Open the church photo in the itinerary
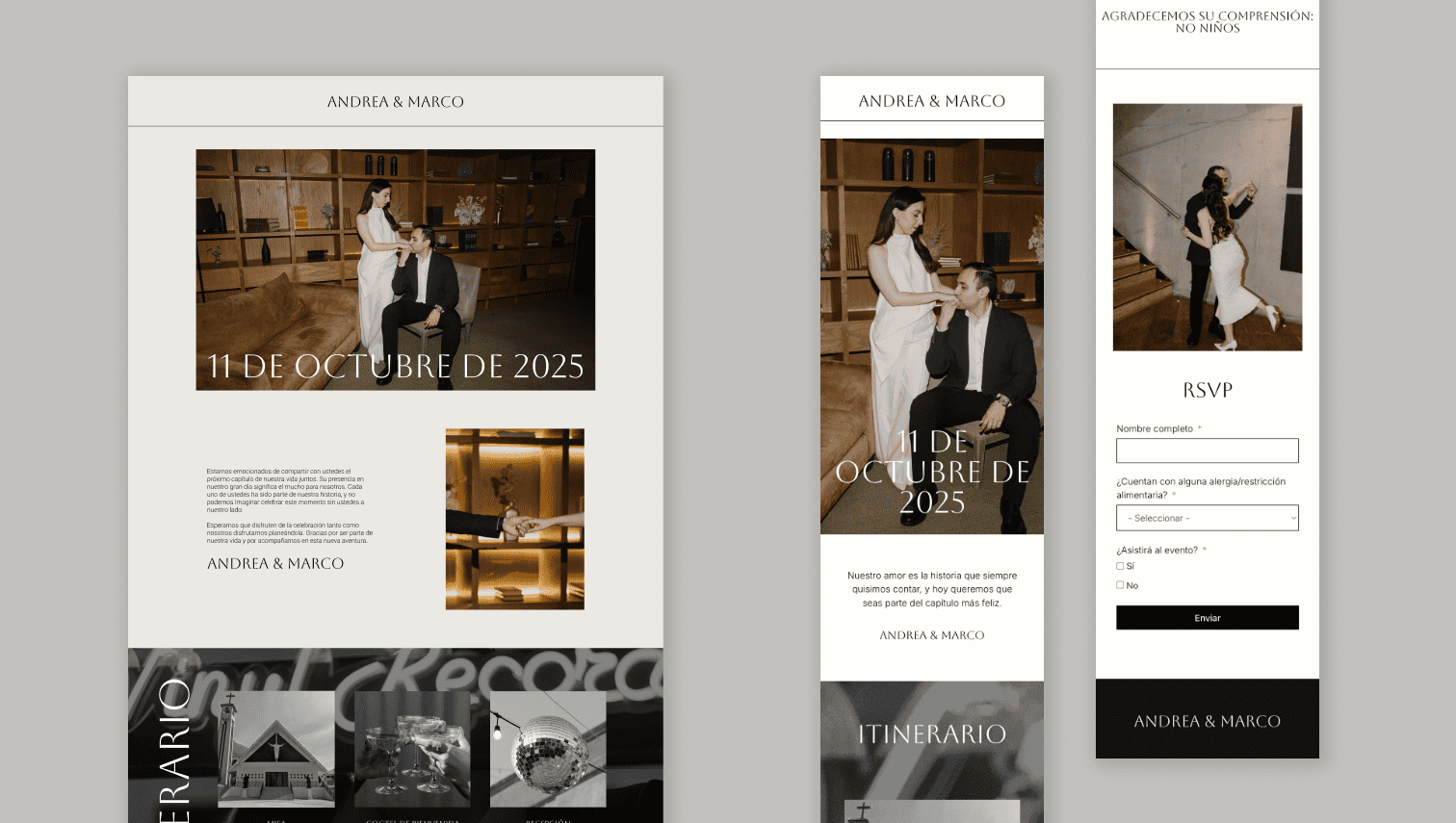 [276, 749]
